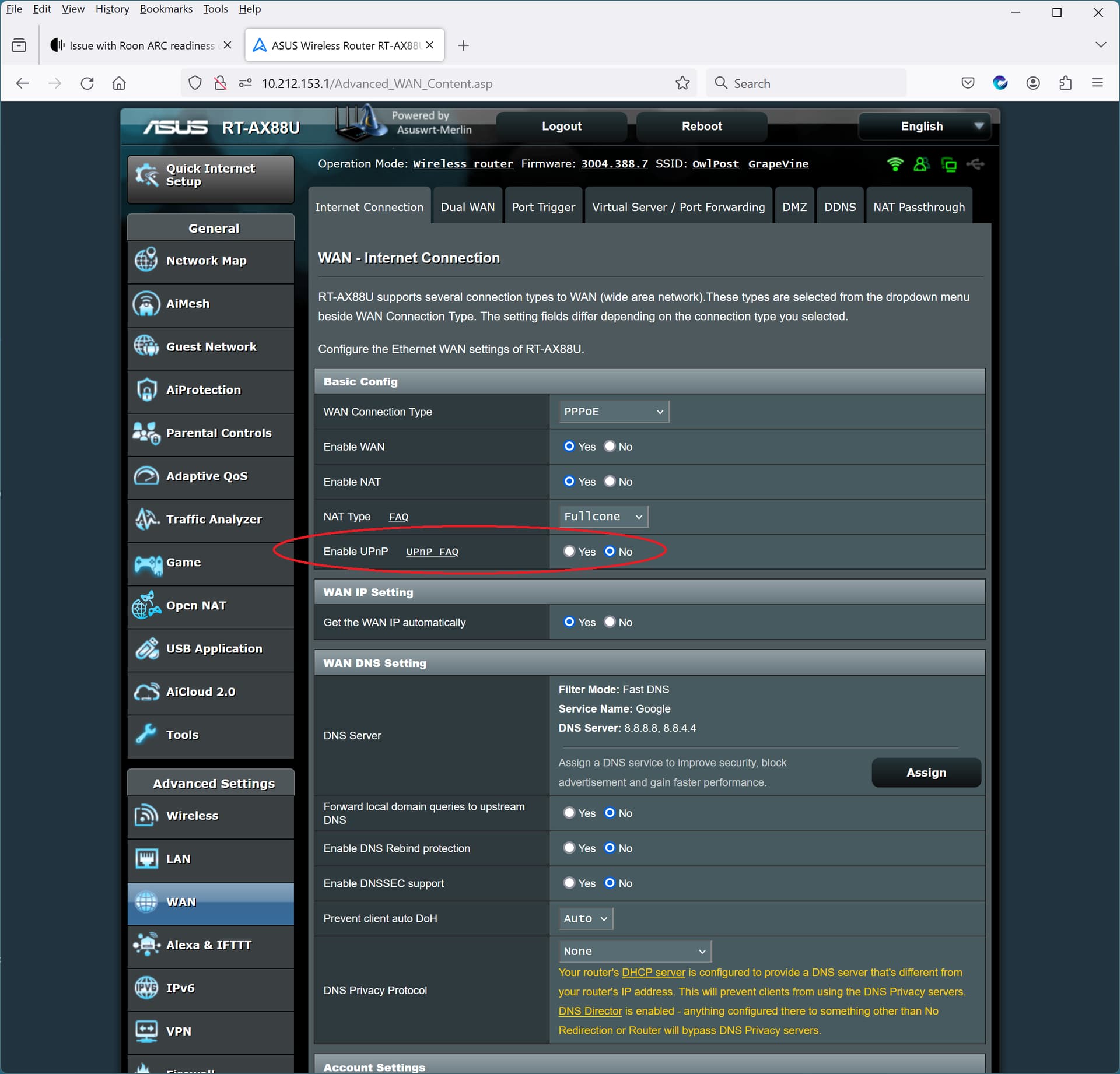This screenshot has width=1120, height=1074.
Task: Enable DNSSEC support
Action: [569, 883]
